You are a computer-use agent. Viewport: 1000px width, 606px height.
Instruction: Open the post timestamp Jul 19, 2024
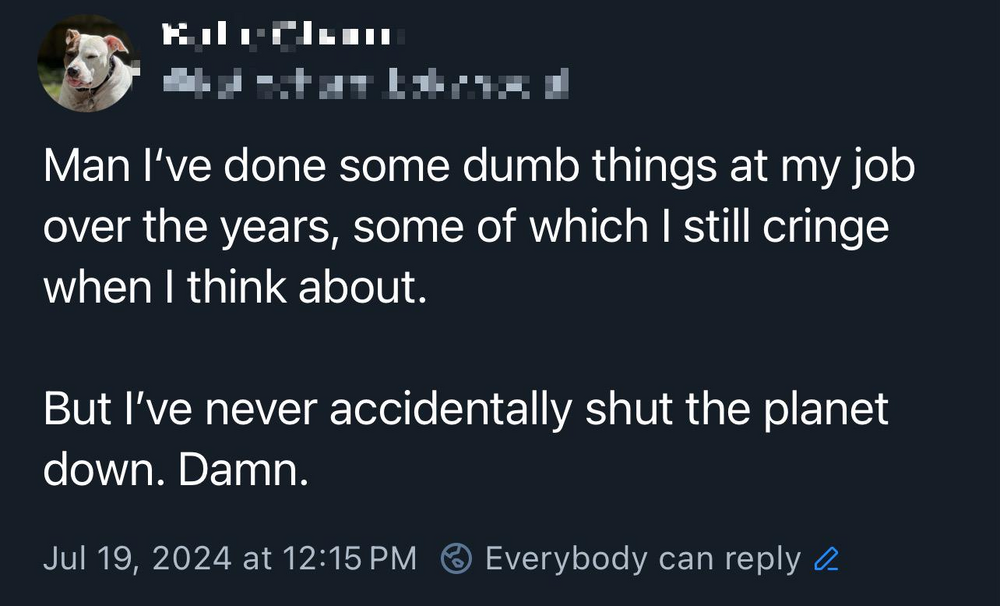(x=230, y=558)
